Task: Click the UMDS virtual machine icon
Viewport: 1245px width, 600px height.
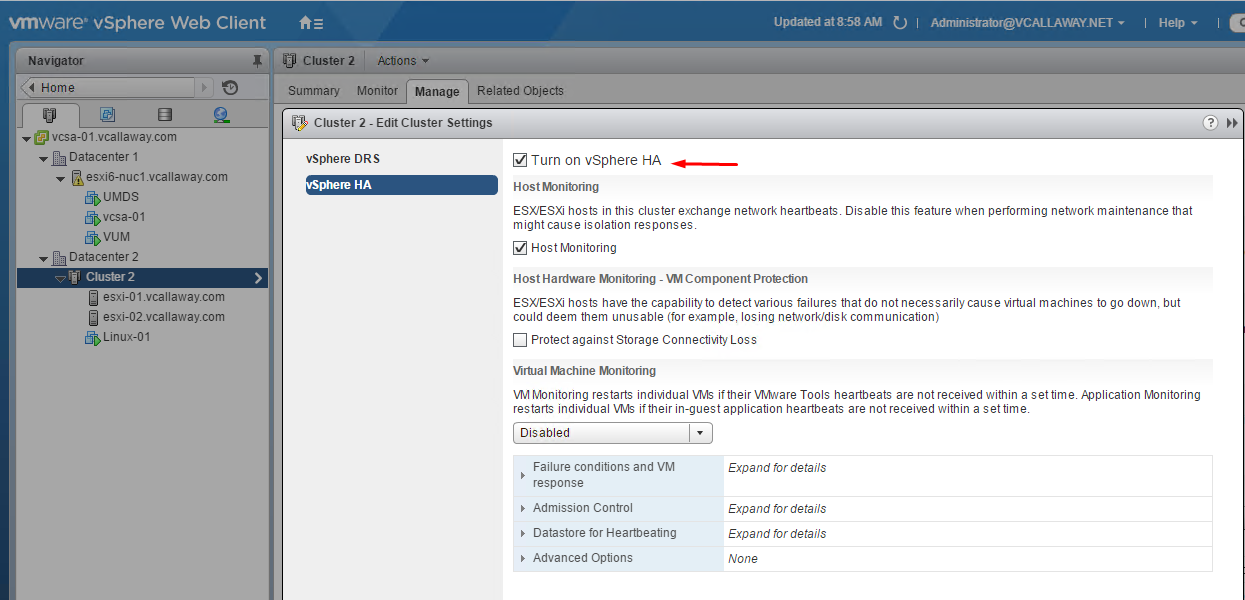Action: point(93,197)
